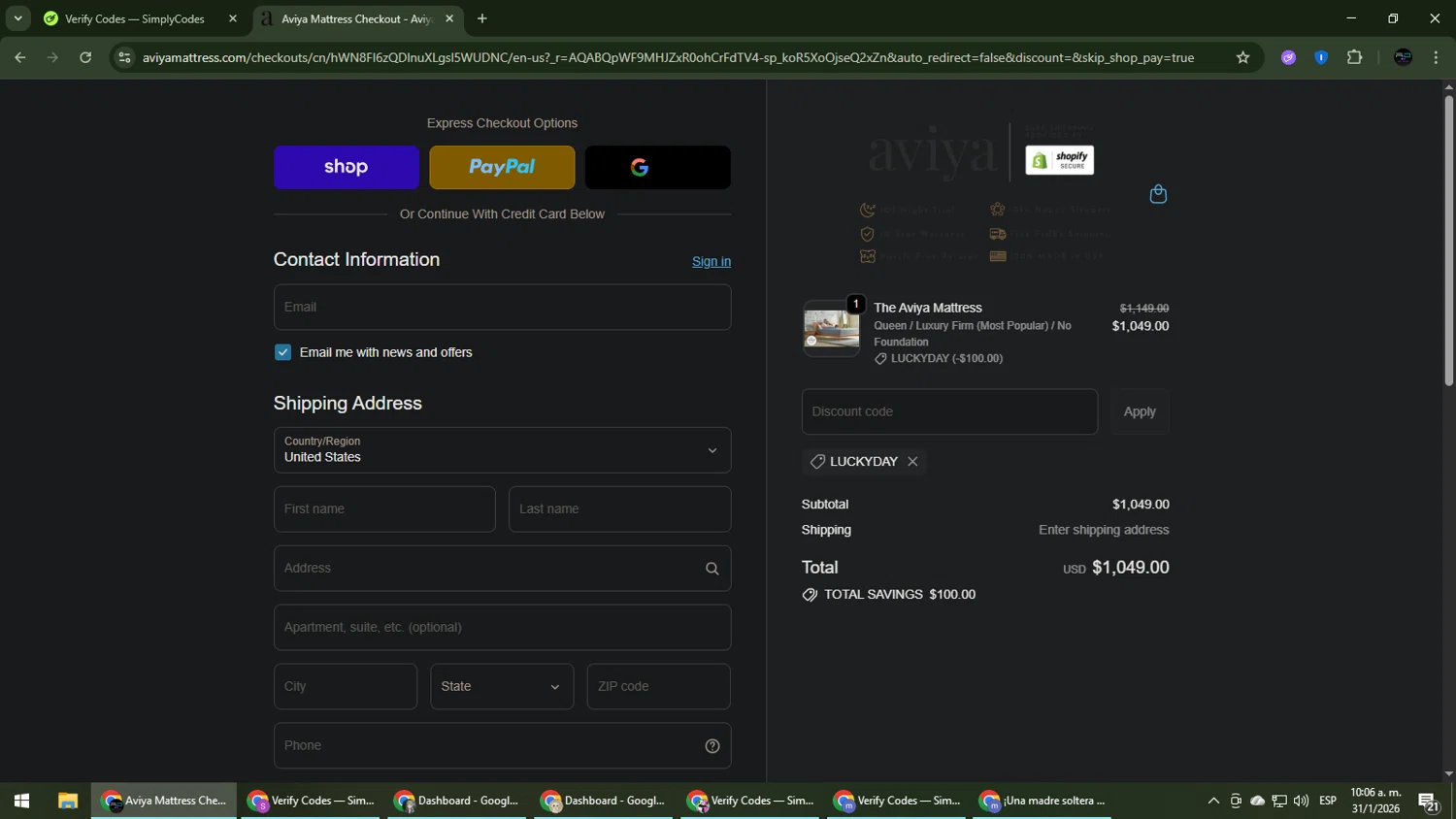This screenshot has width=1456, height=819.
Task: Select the Apartment, suite field
Action: tap(502, 628)
